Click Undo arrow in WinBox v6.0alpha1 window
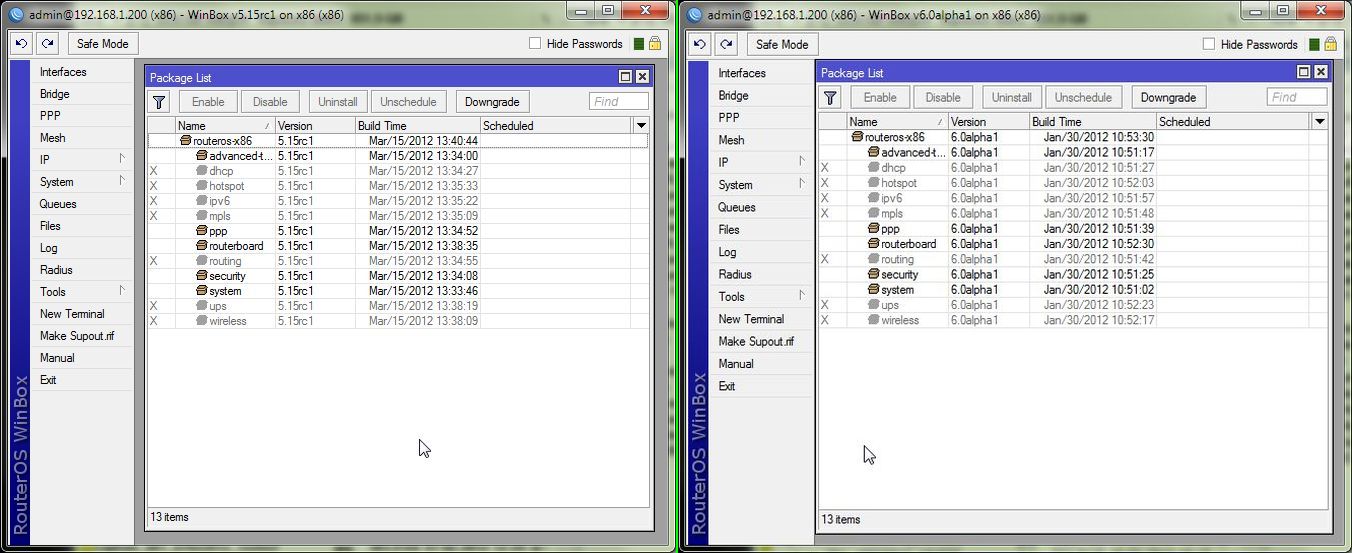The width and height of the screenshot is (1352, 553). (x=699, y=44)
